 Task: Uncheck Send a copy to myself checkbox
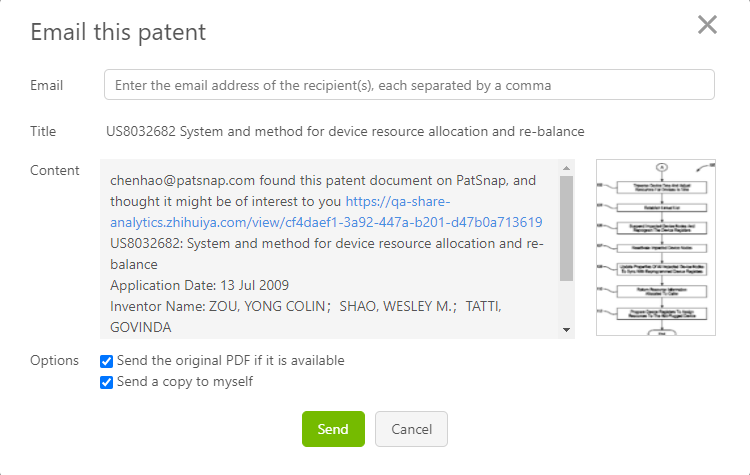click(107, 382)
